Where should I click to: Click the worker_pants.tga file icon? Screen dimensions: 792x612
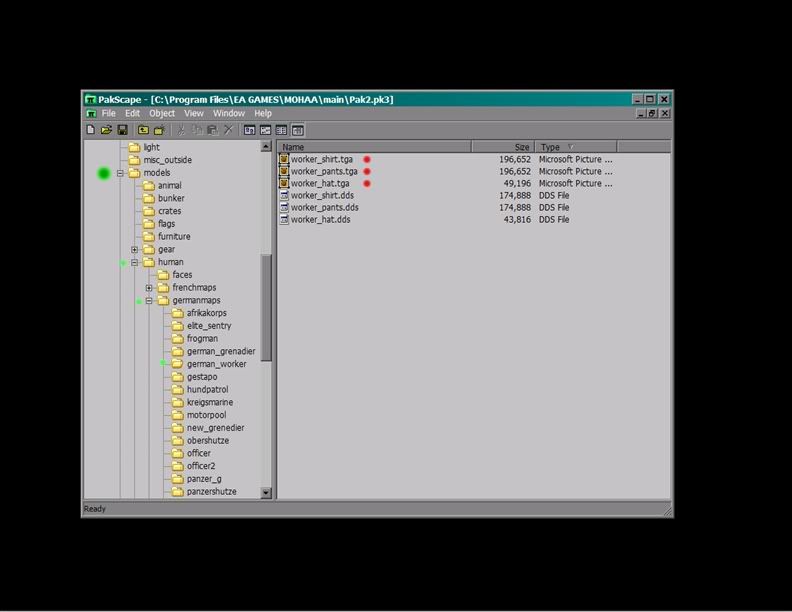pos(284,171)
